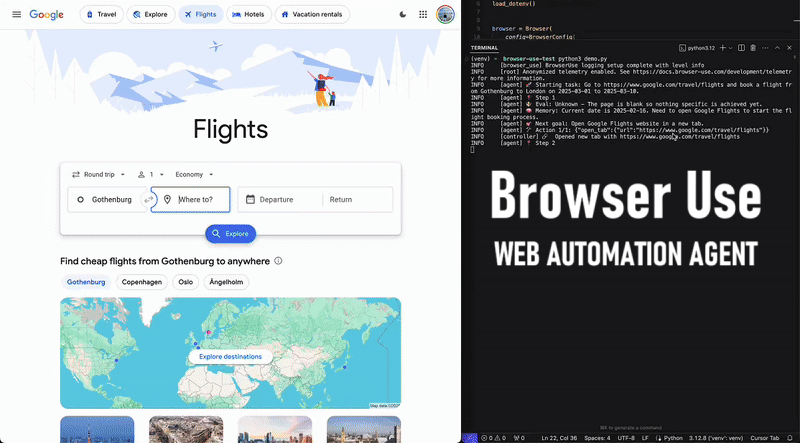This screenshot has width=800, height=443.
Task: Maximize the terminal panel with caret
Action: coord(777,48)
